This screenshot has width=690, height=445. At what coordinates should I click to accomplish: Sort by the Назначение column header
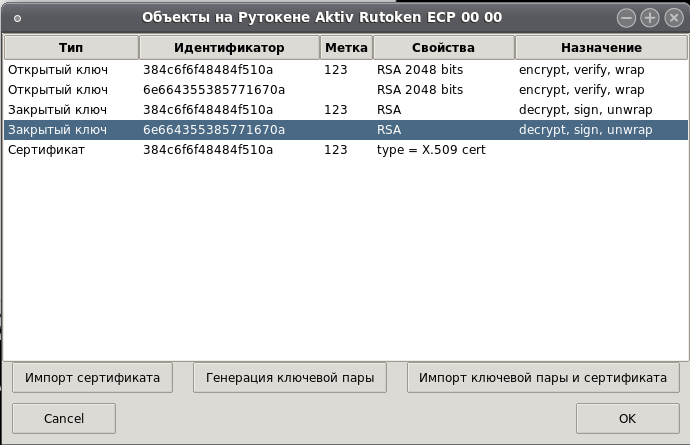point(601,48)
